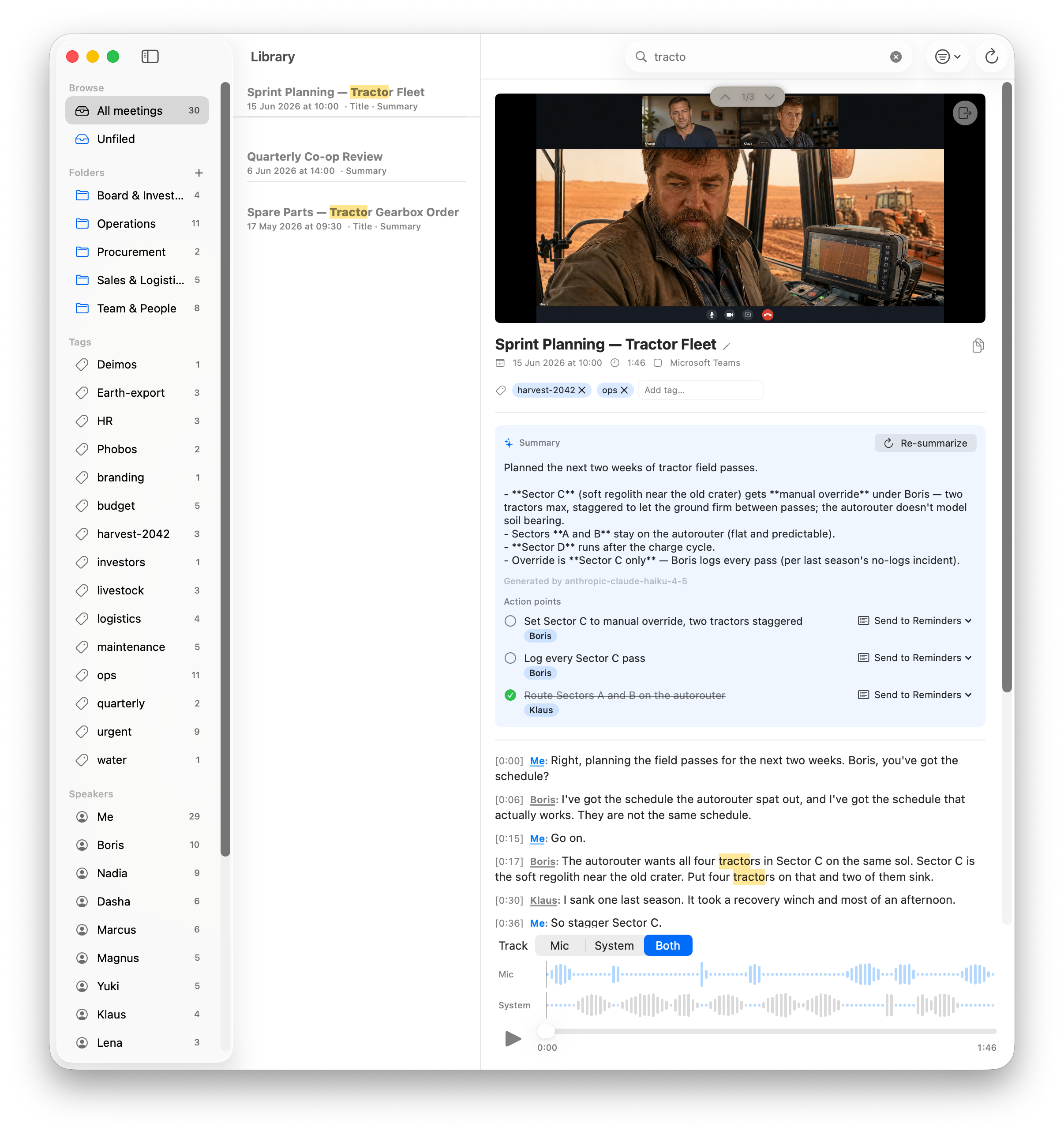Click Klaus speaker link at 0:30
1064x1135 pixels.
tap(543, 900)
